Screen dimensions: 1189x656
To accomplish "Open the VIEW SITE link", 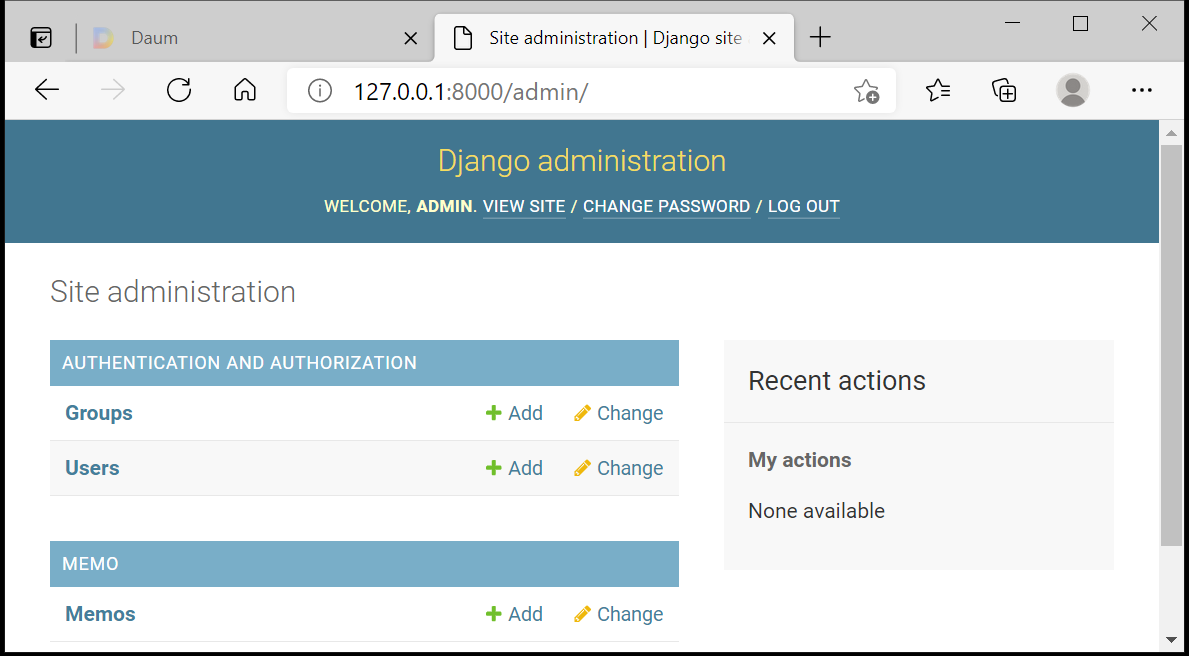I will (x=524, y=206).
